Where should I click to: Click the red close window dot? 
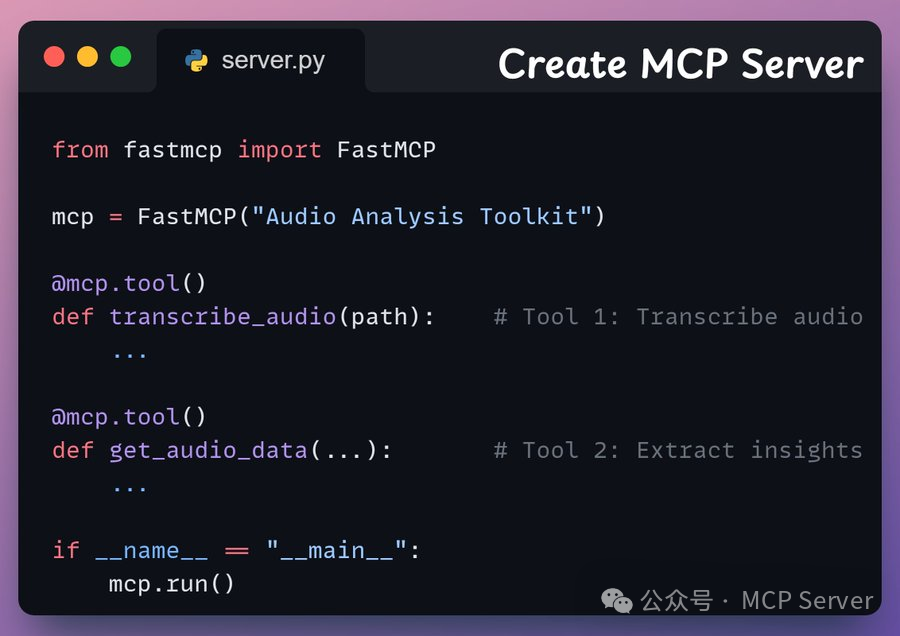click(55, 57)
